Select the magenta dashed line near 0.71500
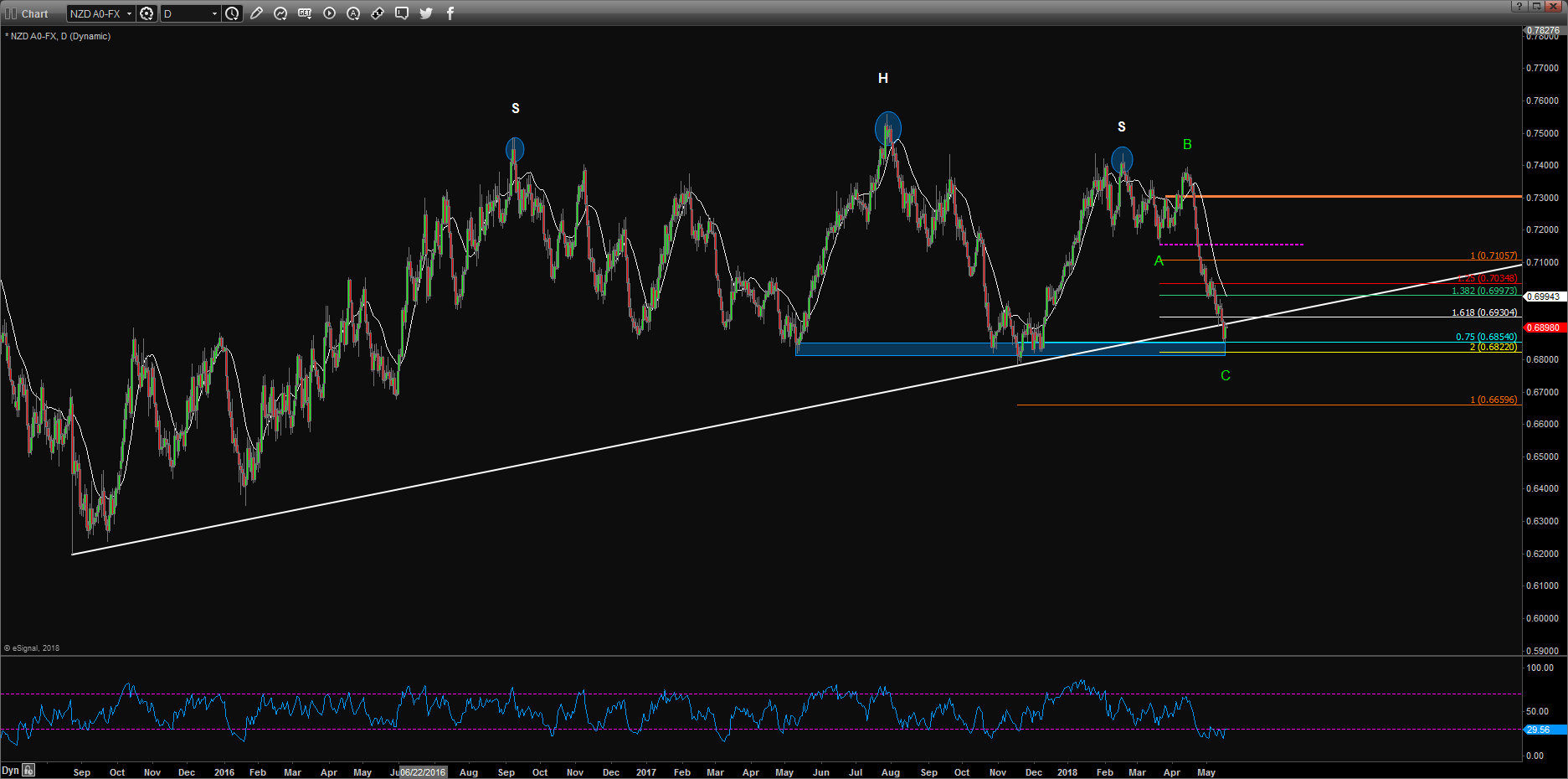1568x779 pixels. tap(1231, 245)
